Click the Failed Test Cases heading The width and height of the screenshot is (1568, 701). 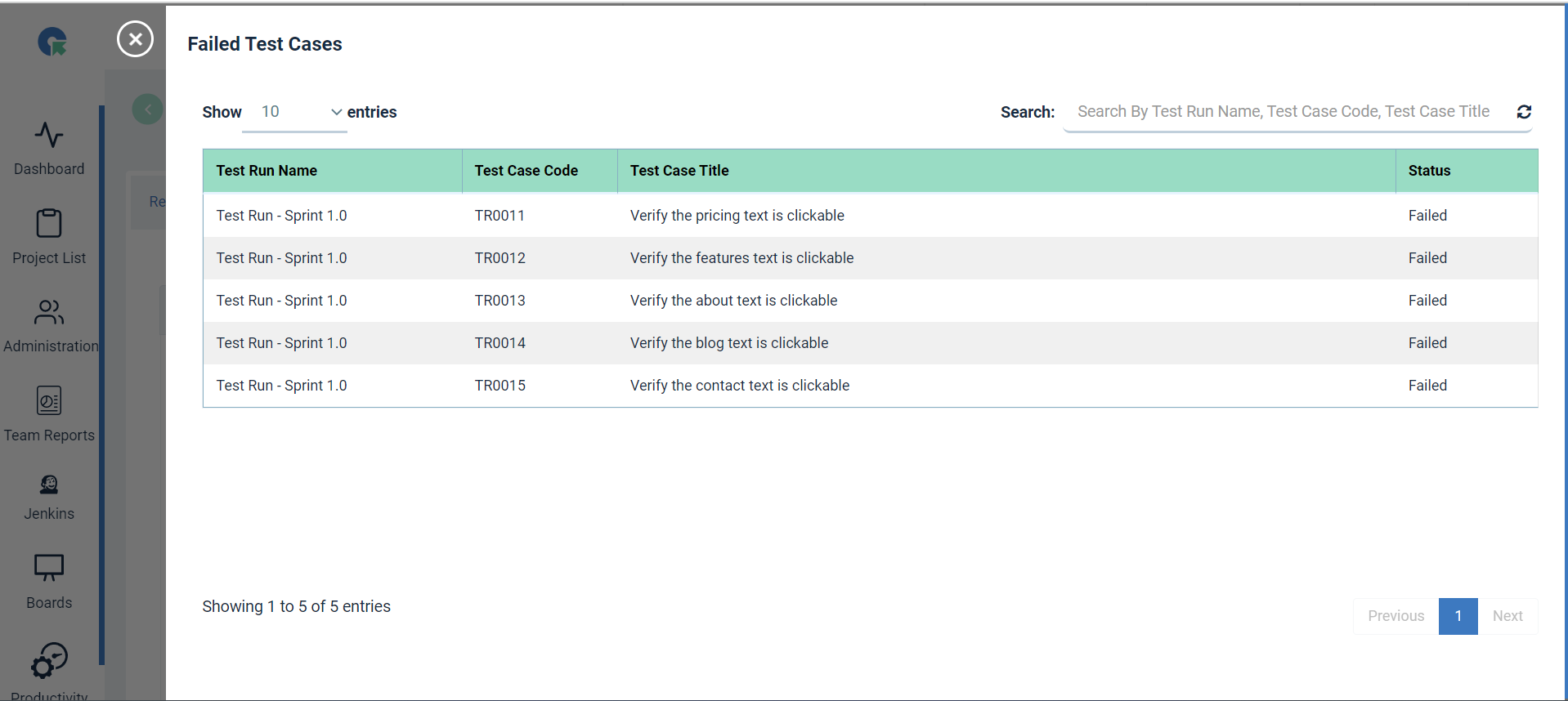coord(265,44)
